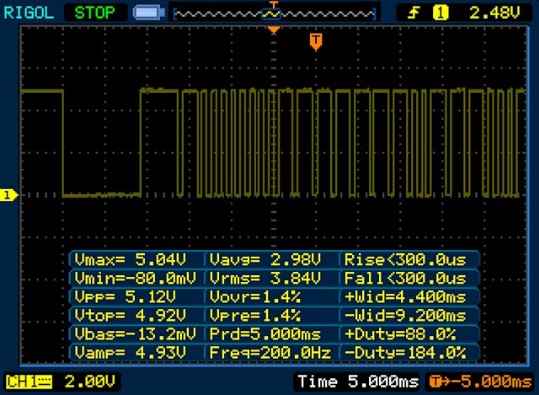The height and width of the screenshot is (395, 539).
Task: Click the orange trigger point arrow at top
Action: click(274, 31)
